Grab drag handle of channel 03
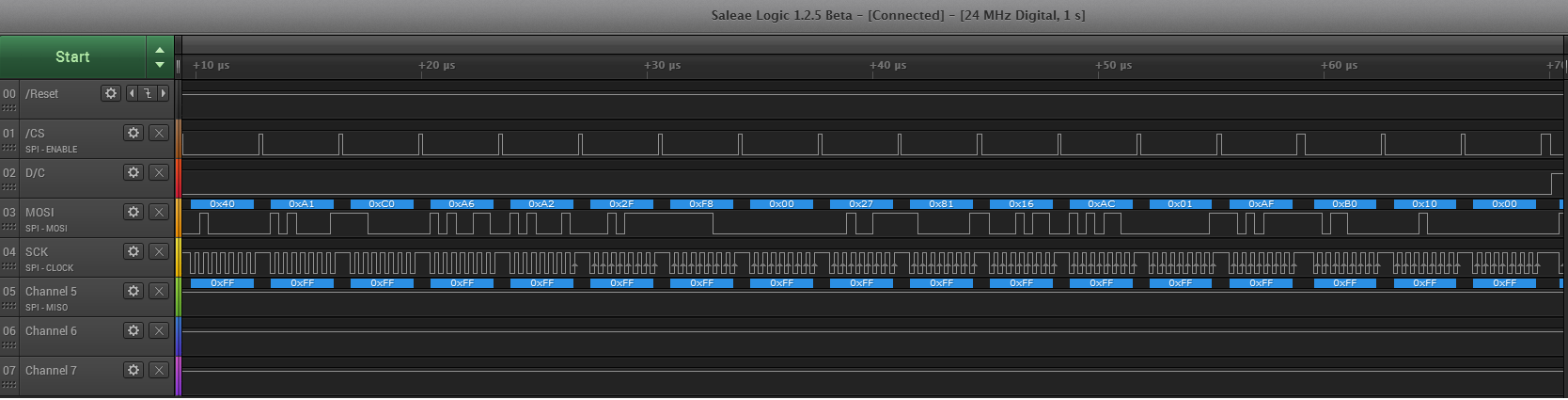This screenshot has height=400, width=1568. [x=9, y=227]
